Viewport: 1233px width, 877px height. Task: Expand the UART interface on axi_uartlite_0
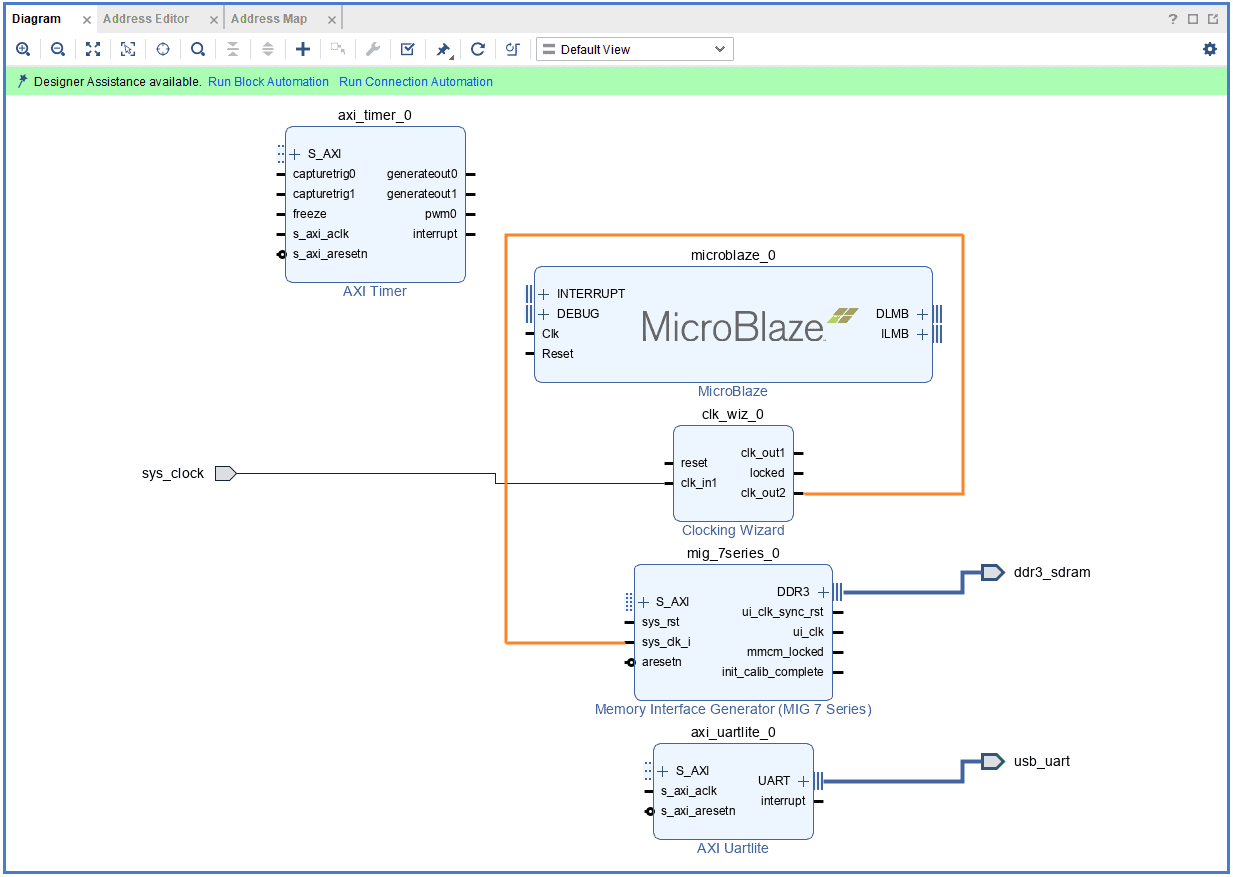point(803,781)
